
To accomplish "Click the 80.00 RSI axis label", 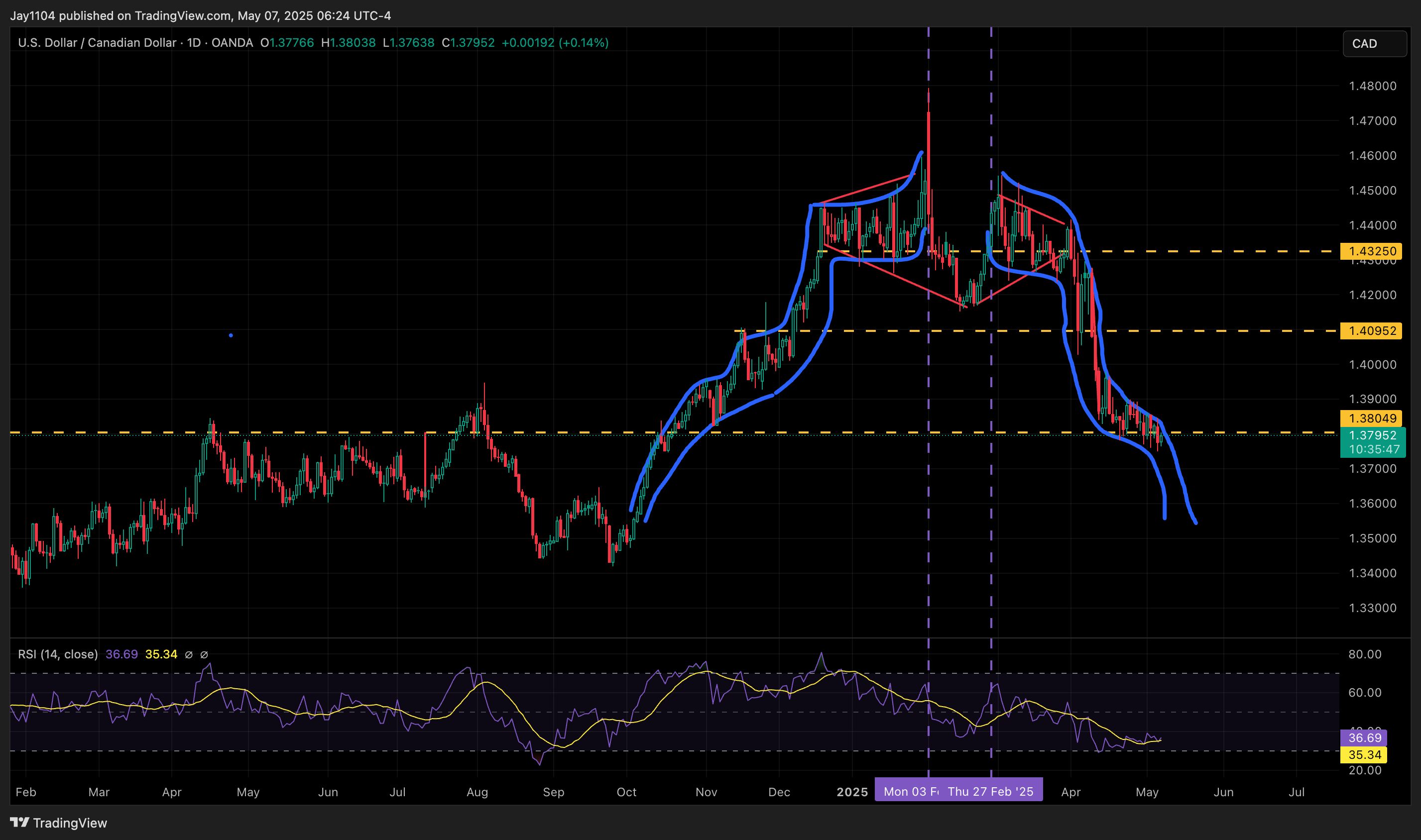I will click(1364, 654).
